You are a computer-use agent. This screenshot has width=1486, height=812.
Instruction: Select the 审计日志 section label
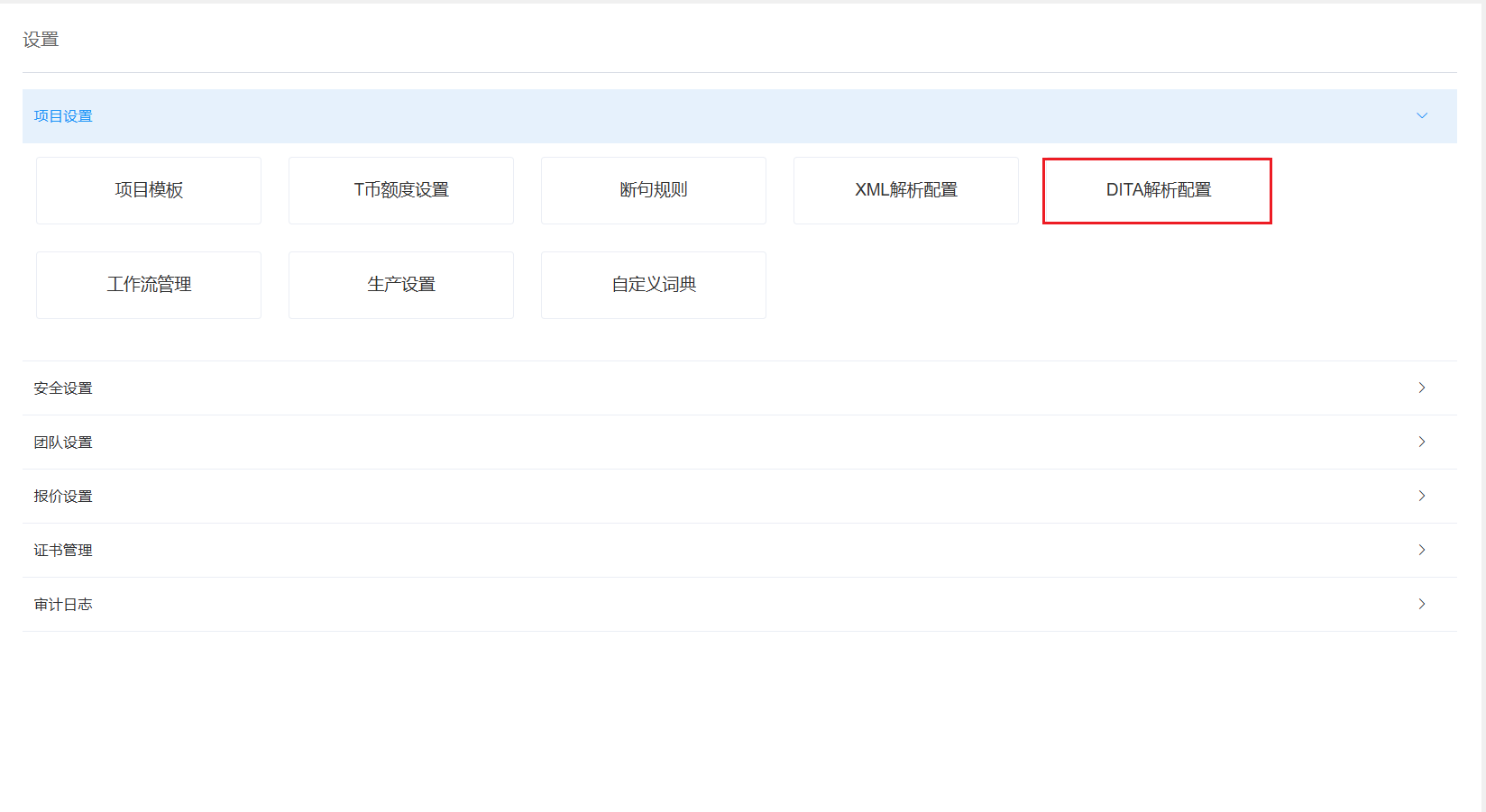point(63,605)
